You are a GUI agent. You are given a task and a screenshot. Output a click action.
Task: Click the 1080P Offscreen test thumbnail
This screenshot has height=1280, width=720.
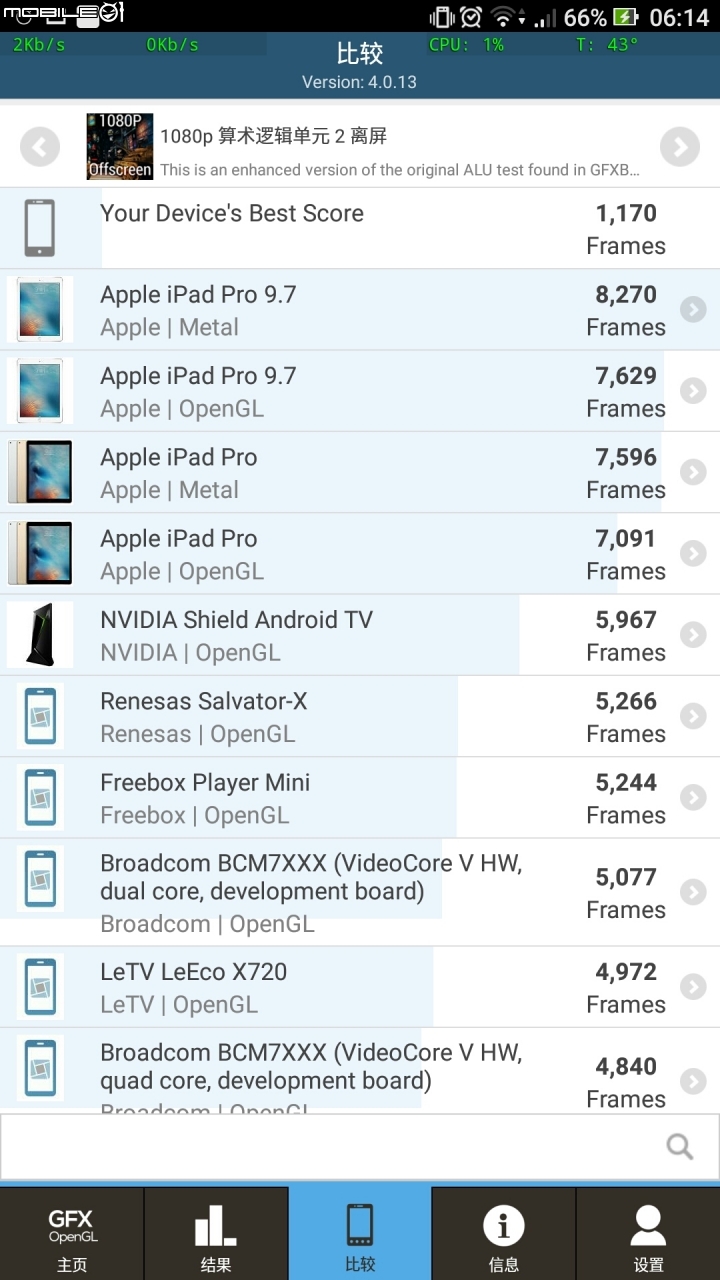[x=120, y=147]
